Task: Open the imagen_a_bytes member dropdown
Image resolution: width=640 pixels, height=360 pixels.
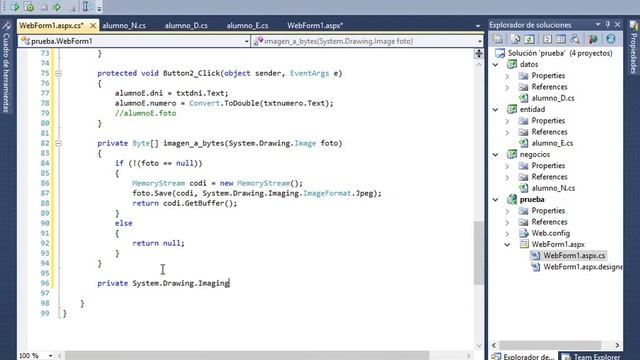Action: pyautogui.click(x=480, y=41)
